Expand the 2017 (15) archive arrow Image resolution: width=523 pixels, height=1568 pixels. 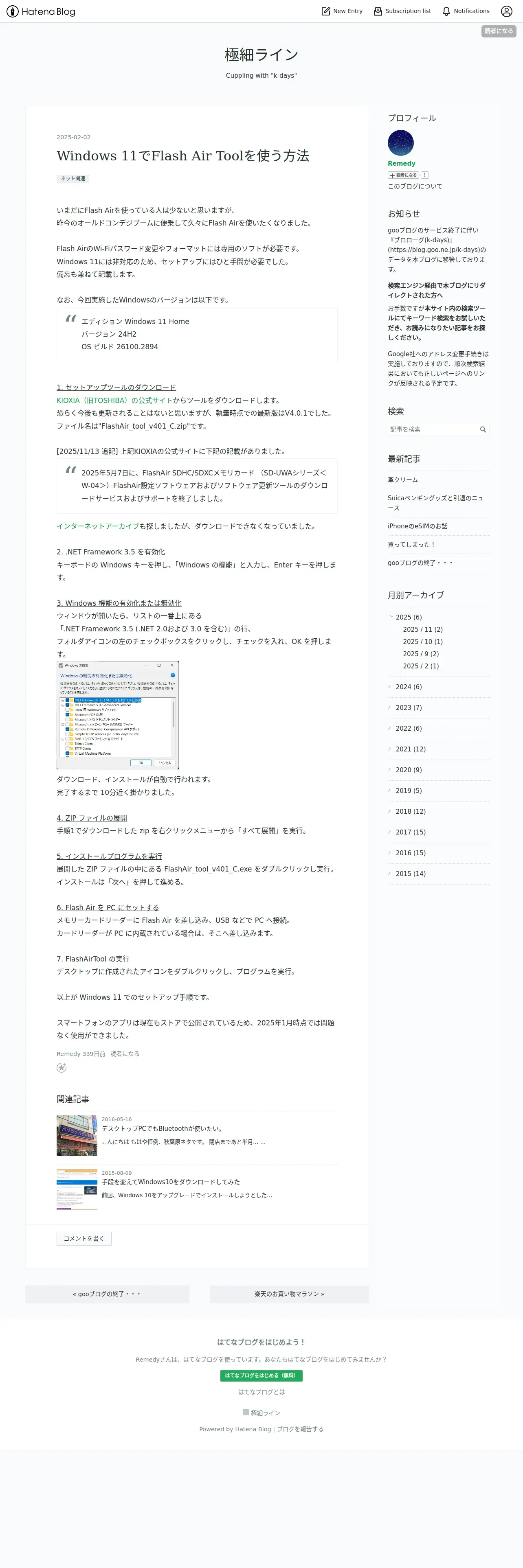(390, 832)
